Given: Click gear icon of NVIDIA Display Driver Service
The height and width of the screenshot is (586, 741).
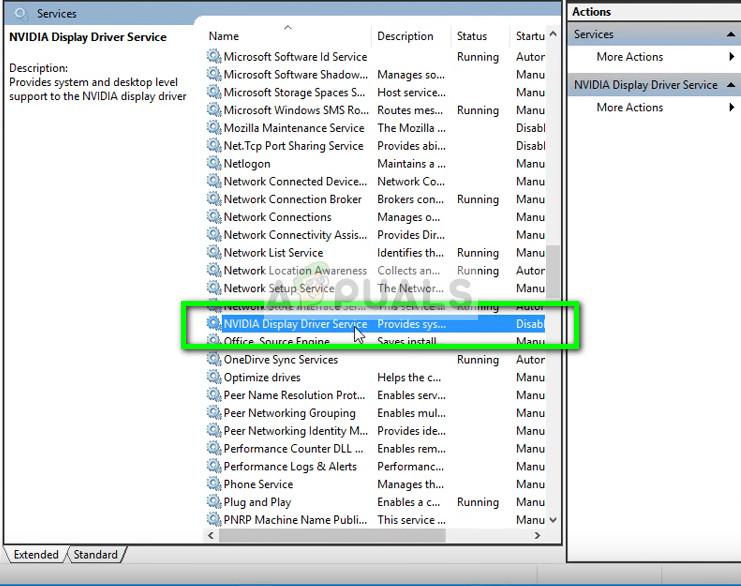Looking at the screenshot, I should [x=214, y=323].
